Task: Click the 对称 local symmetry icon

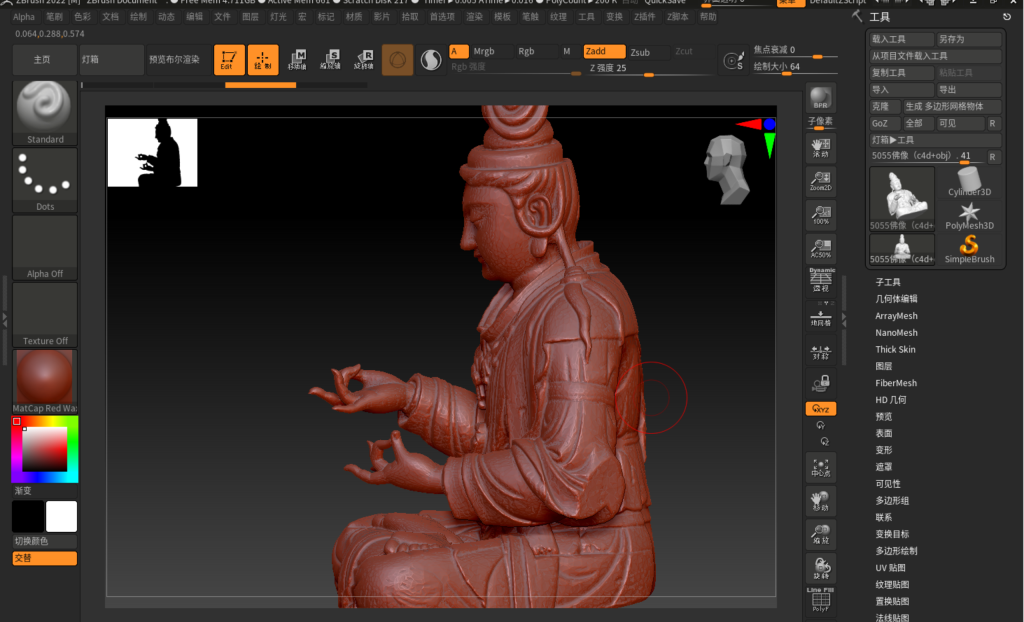Action: pos(820,351)
